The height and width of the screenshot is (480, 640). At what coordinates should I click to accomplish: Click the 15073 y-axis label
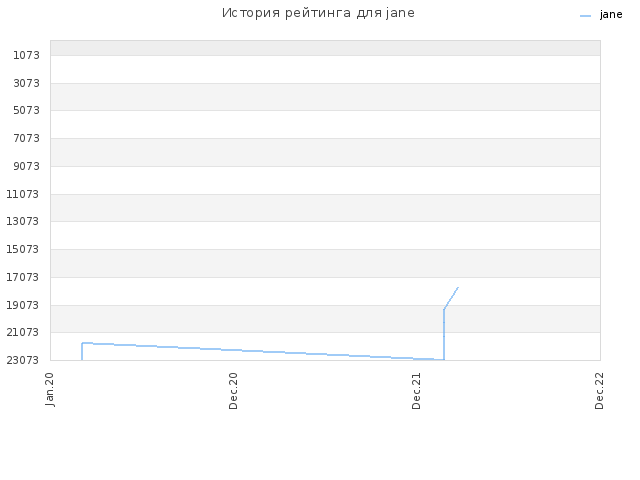click(x=23, y=249)
